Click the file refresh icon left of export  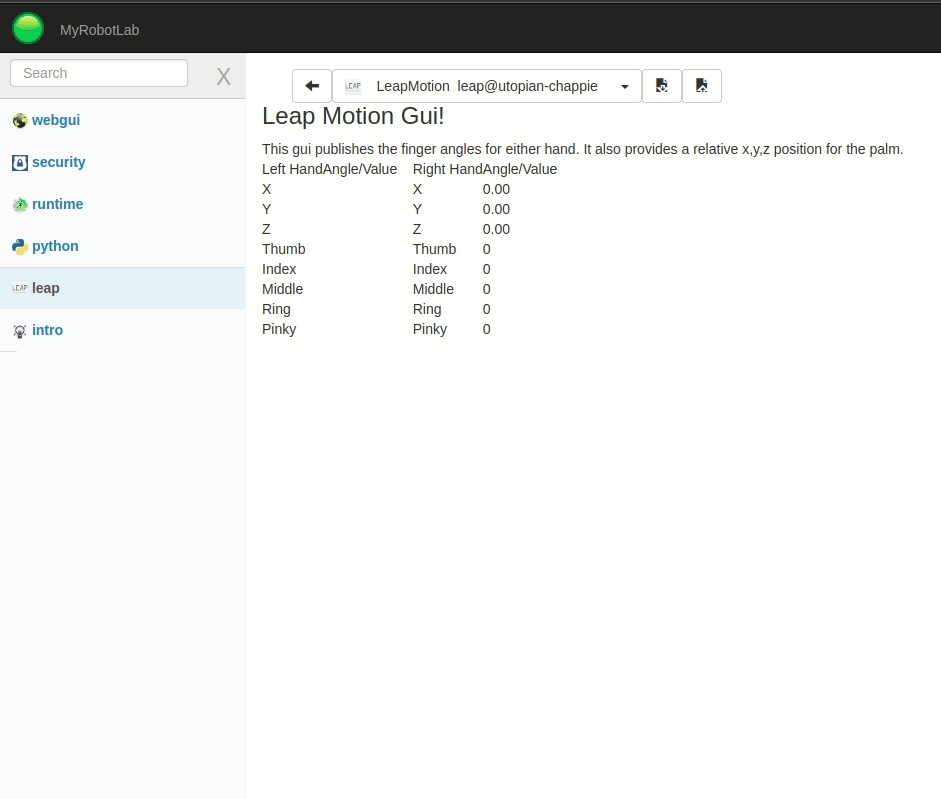click(661, 86)
